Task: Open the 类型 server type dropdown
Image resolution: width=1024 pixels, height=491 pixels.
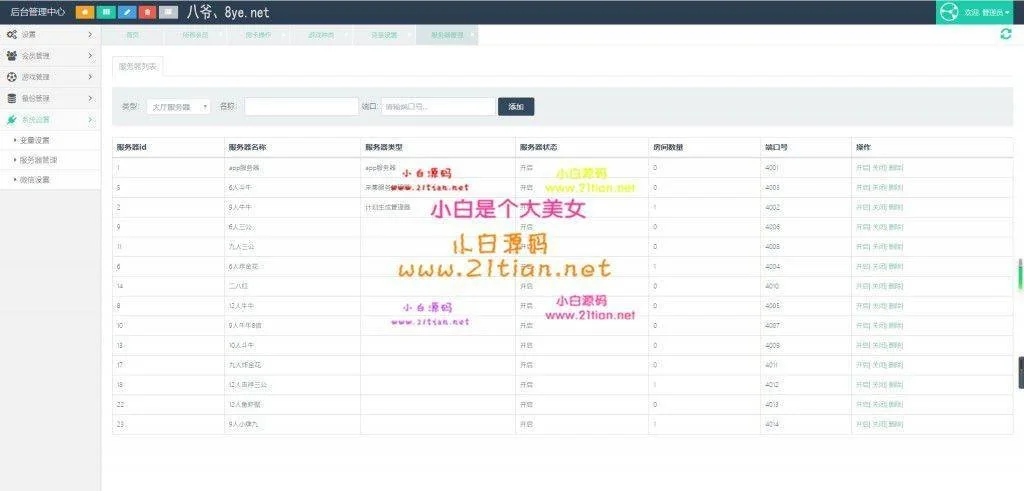Action: click(178, 106)
